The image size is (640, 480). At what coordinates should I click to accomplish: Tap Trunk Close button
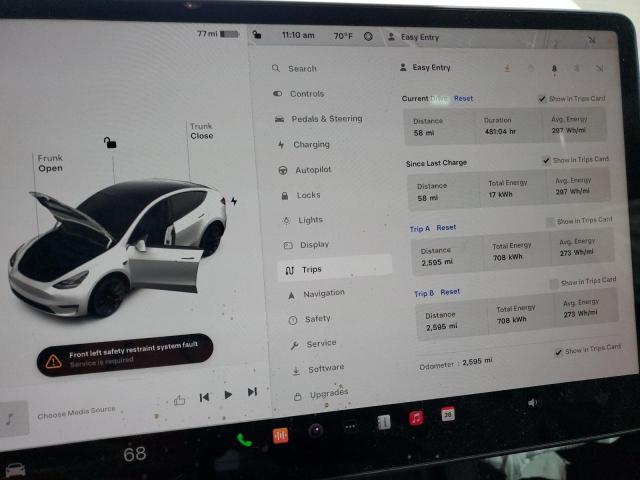point(202,131)
